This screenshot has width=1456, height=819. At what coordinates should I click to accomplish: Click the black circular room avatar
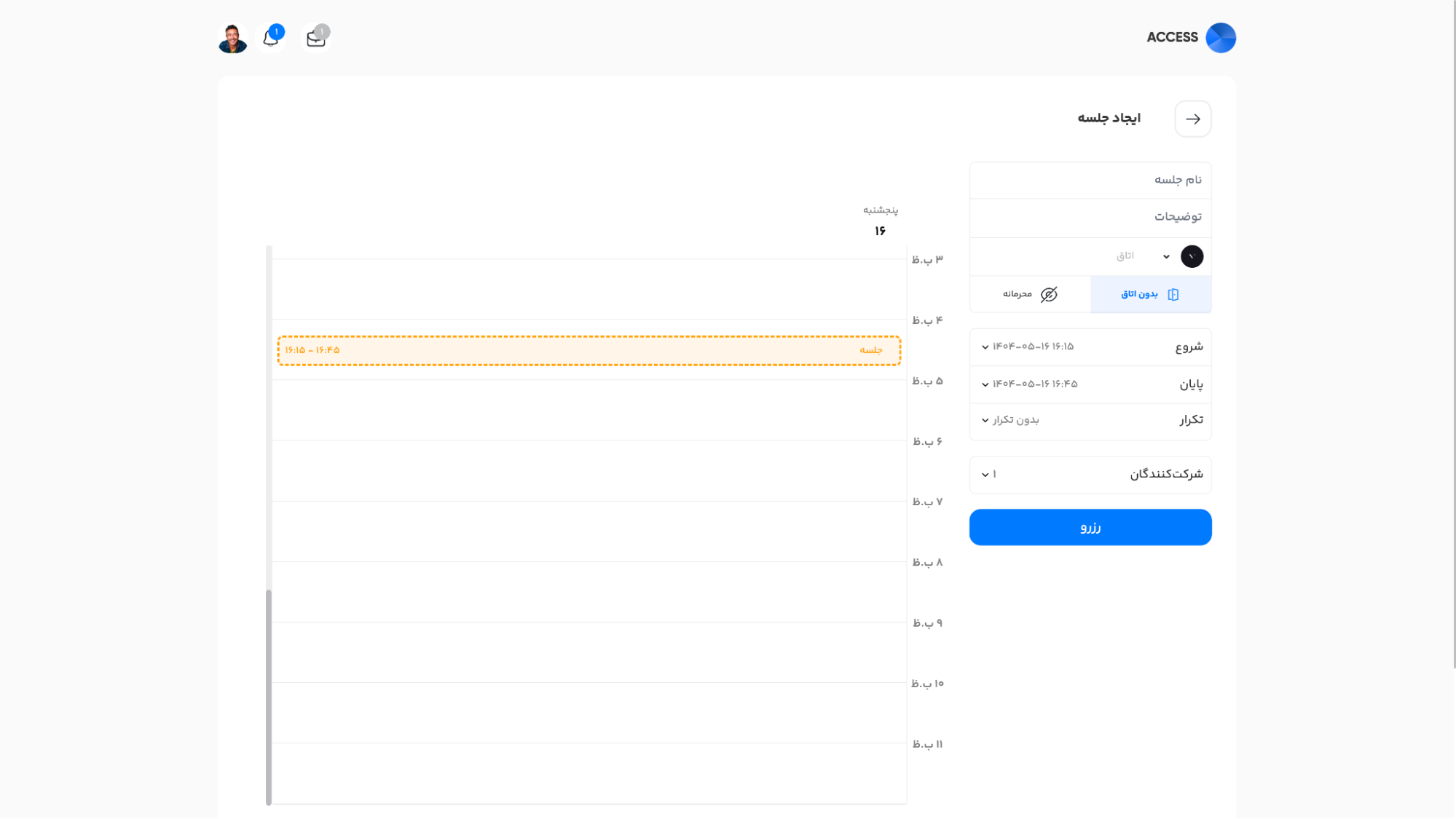[x=1192, y=256]
